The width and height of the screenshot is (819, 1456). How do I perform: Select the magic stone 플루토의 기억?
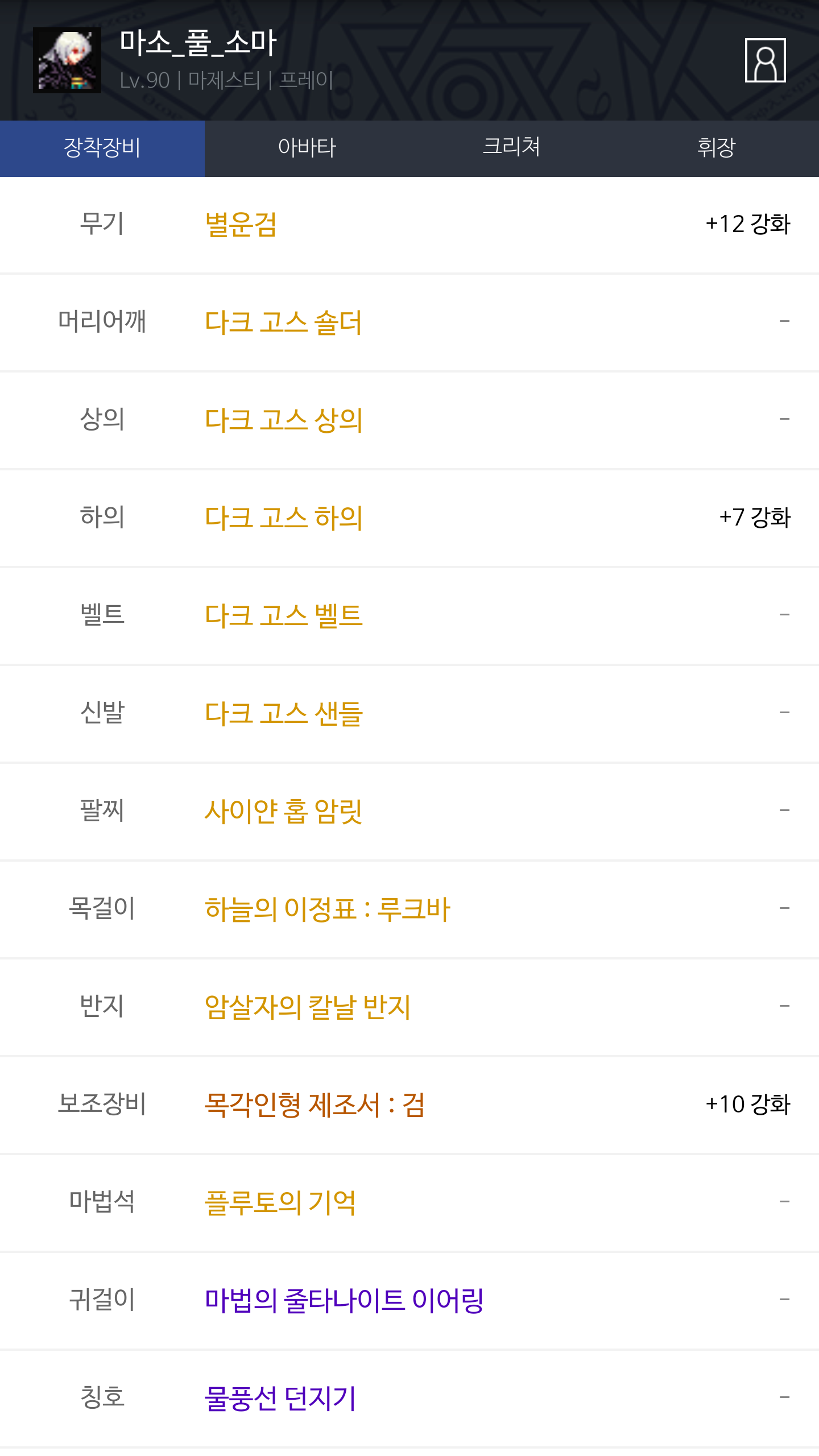coord(280,1202)
